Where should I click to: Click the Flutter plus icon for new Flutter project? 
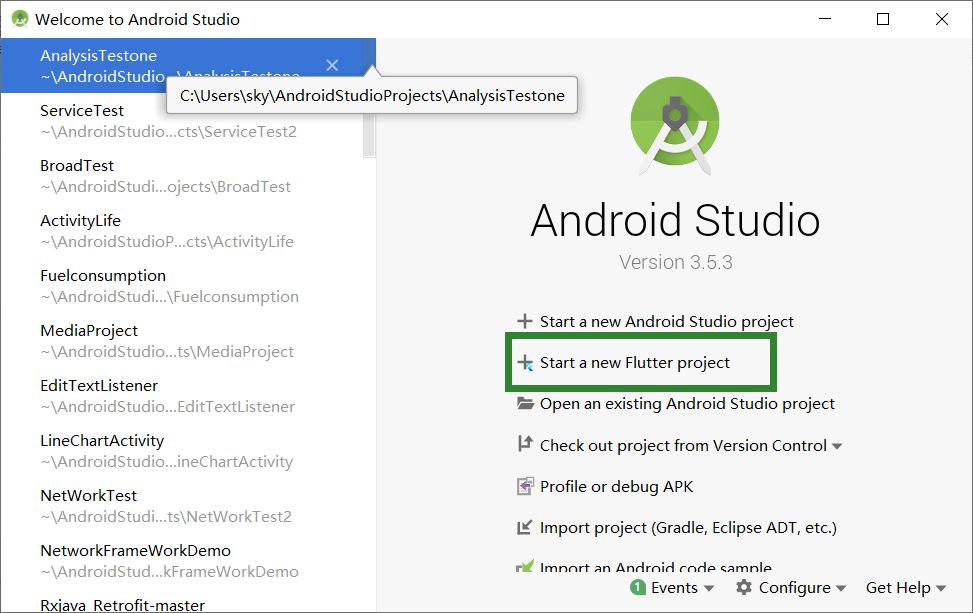pyautogui.click(x=525, y=362)
